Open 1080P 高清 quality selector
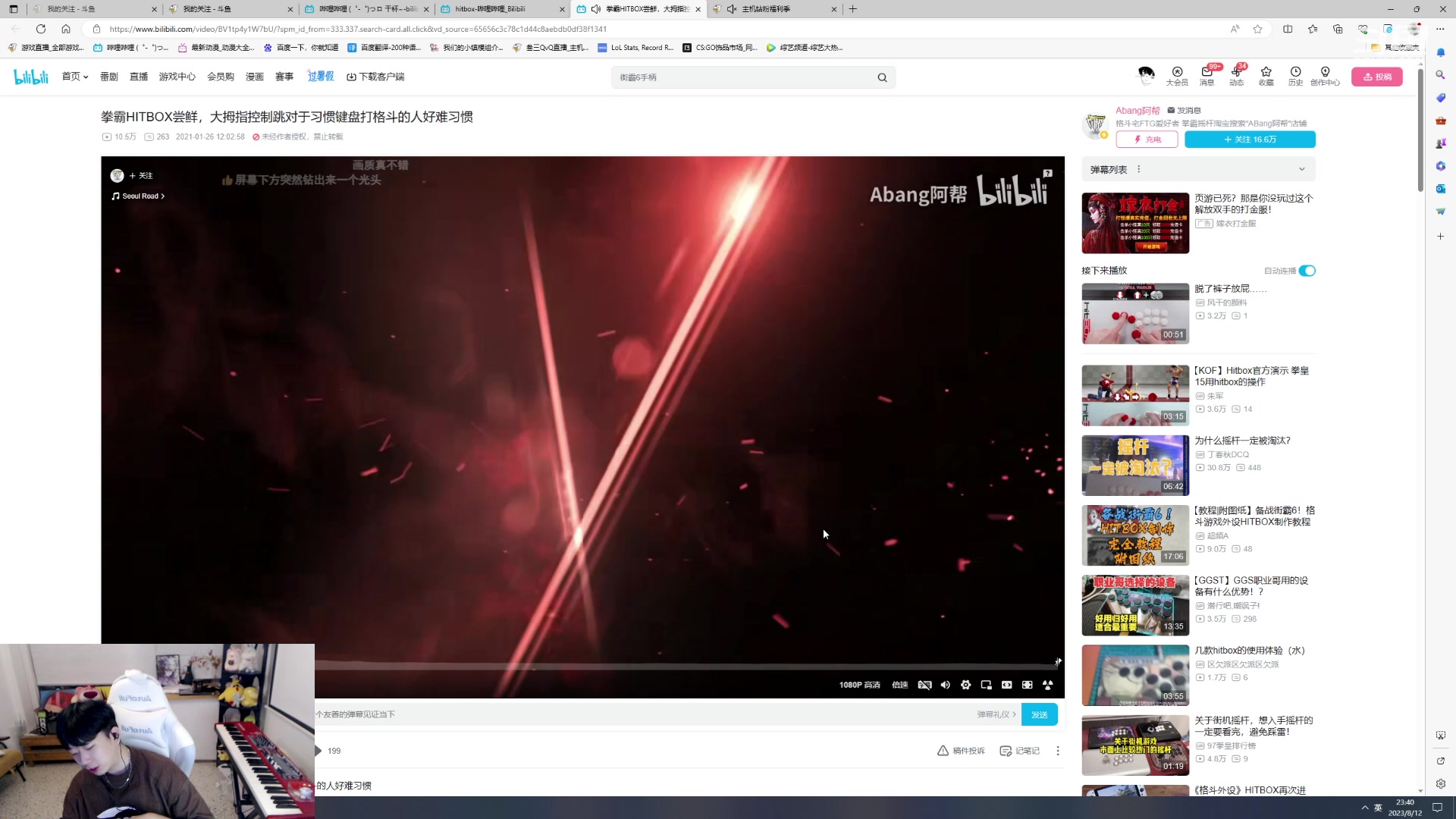The image size is (1456, 819). coord(859,685)
